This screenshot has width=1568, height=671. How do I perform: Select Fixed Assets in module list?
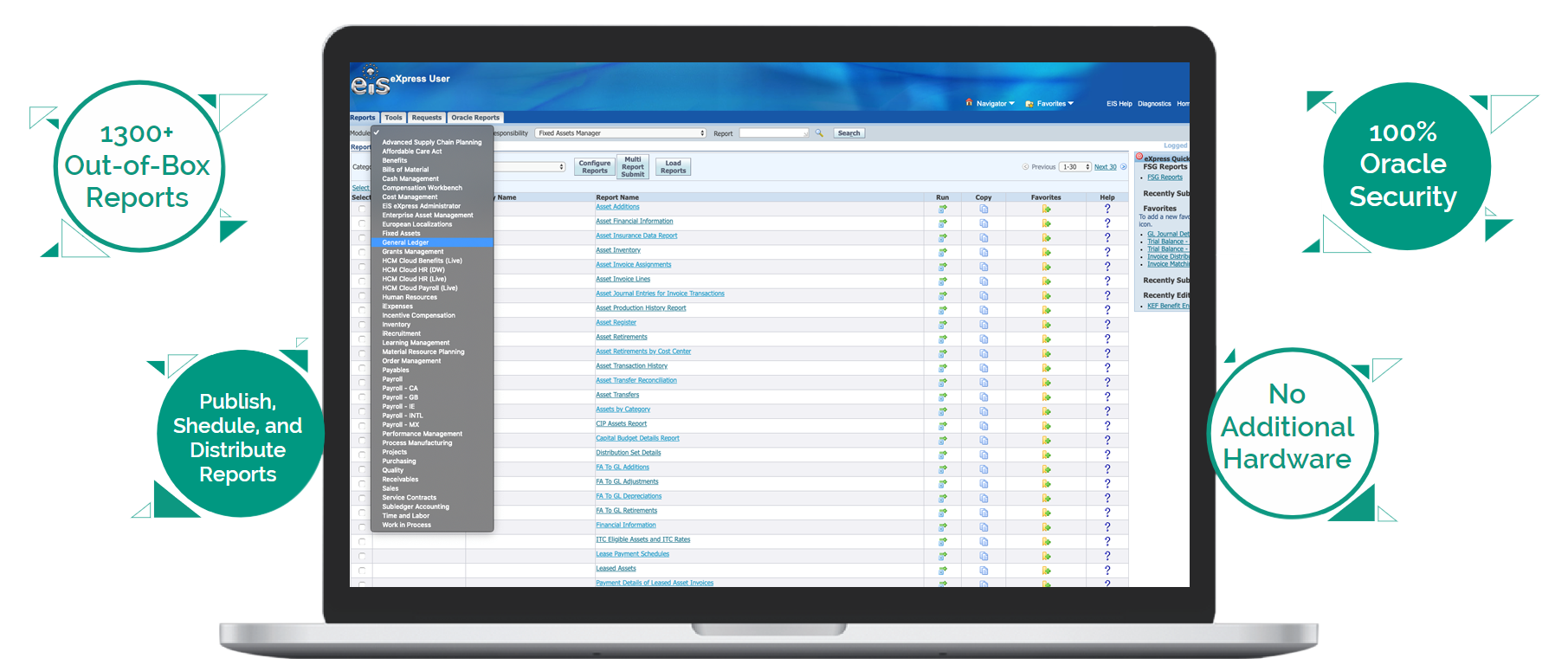coord(432,234)
